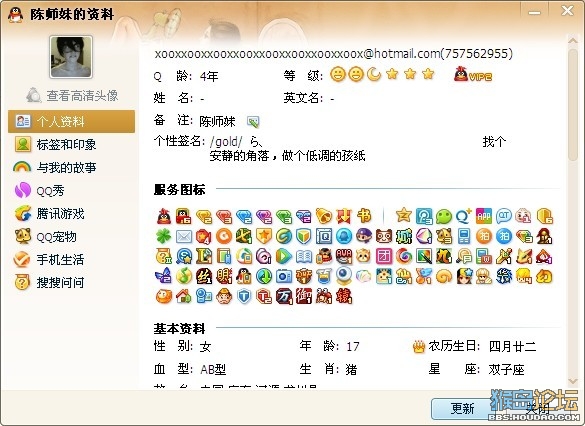Click the AVA game service icon
Viewport: 585px width, 426px height.
344,256
